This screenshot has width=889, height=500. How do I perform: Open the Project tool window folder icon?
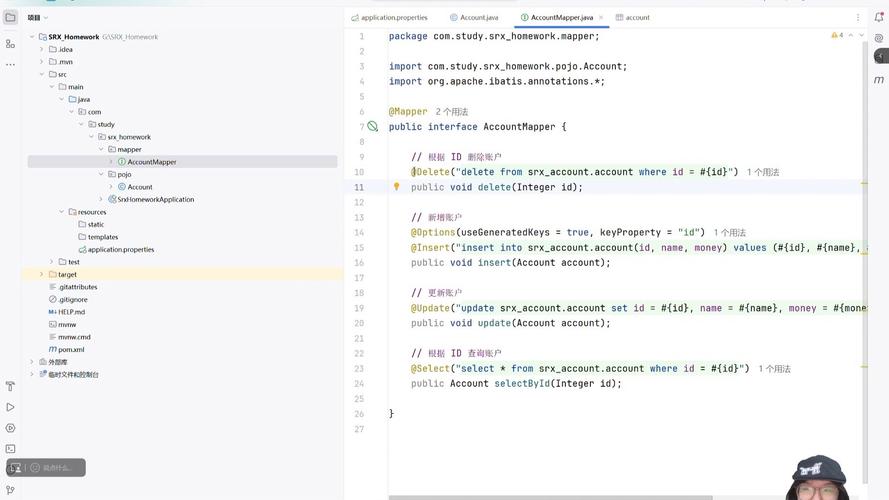pos(10,17)
